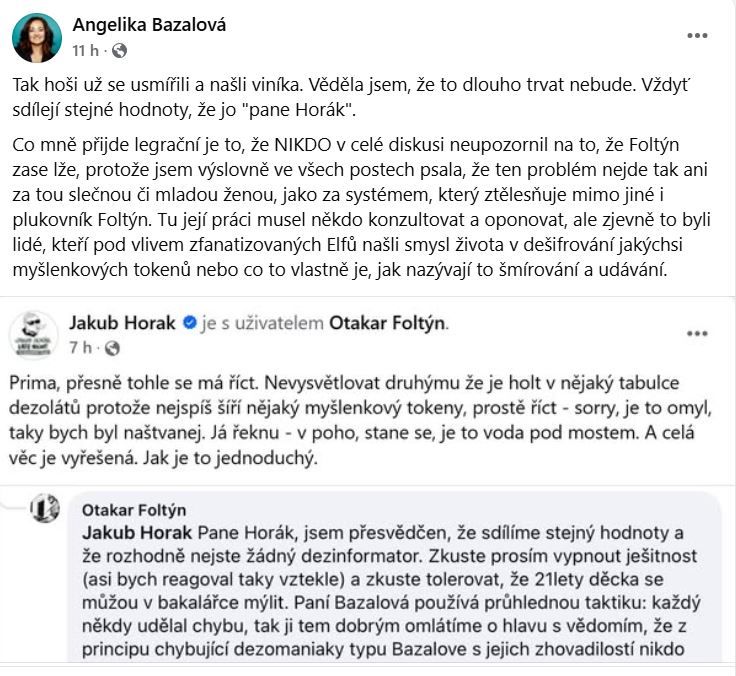Click the blue verified badge next to Jakub Horak
736x676 pixels.
[189, 323]
